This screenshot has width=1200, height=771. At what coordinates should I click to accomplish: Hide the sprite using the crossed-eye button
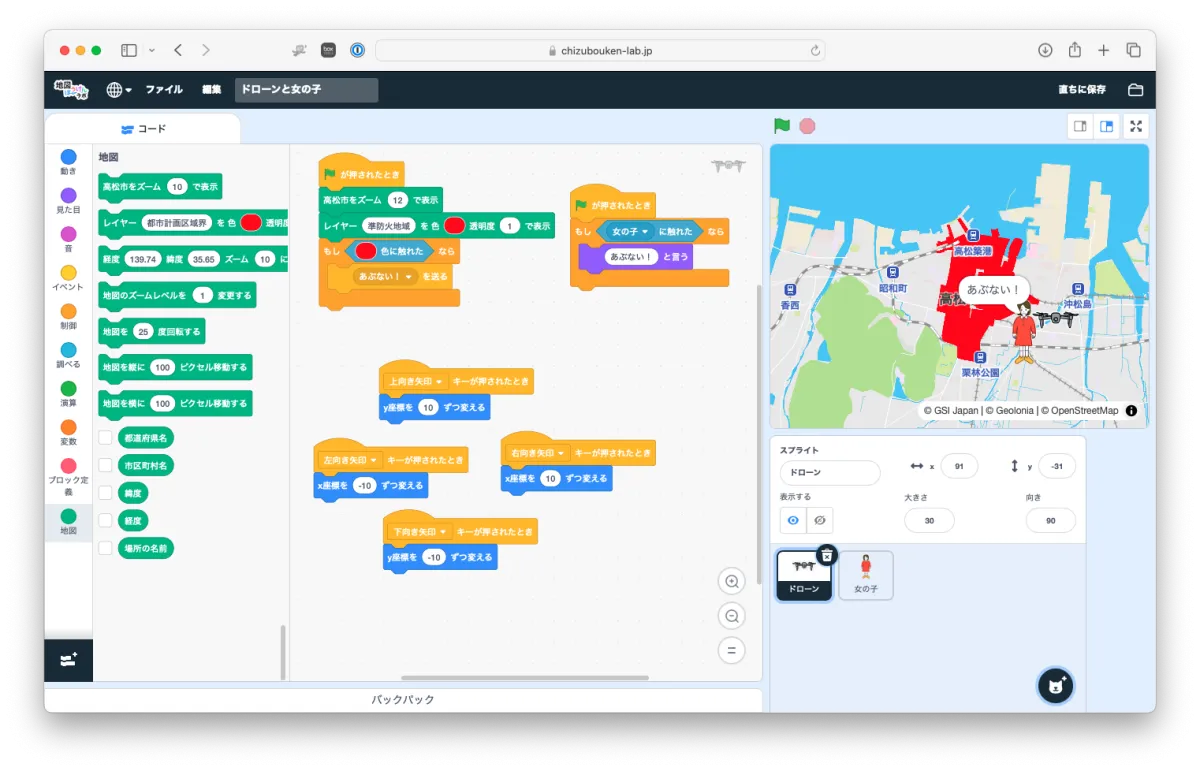point(819,520)
